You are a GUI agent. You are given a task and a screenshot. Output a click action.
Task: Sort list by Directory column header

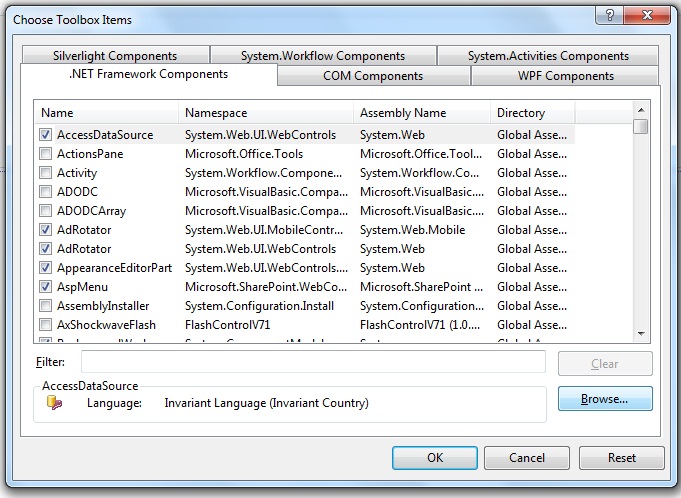[x=532, y=113]
